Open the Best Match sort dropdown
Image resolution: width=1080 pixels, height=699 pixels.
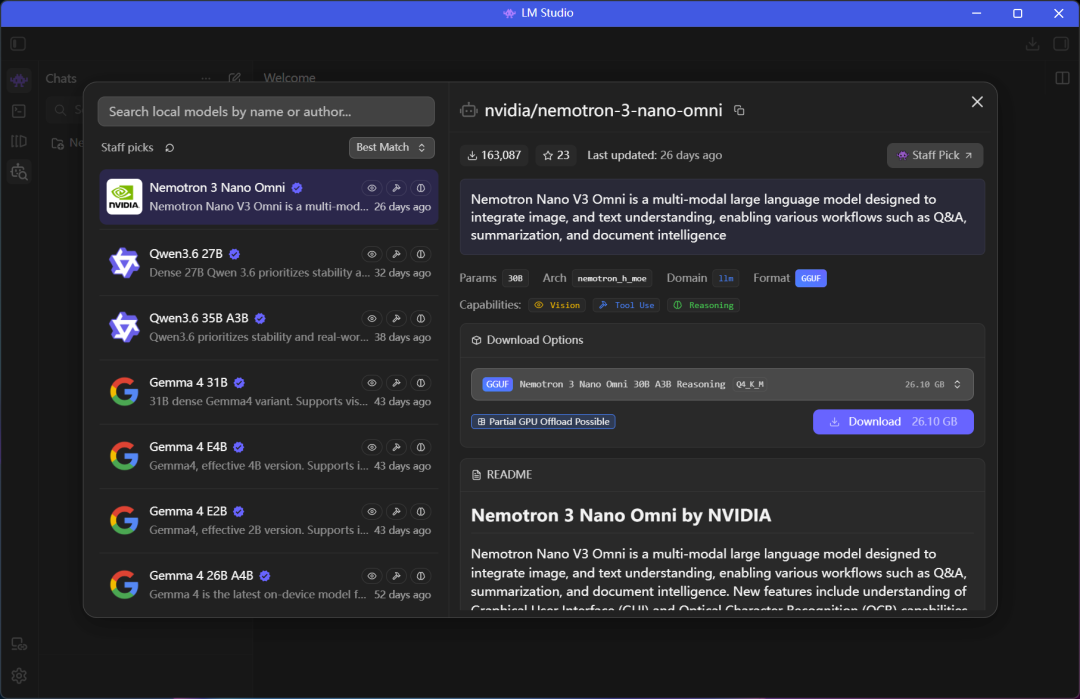(391, 147)
